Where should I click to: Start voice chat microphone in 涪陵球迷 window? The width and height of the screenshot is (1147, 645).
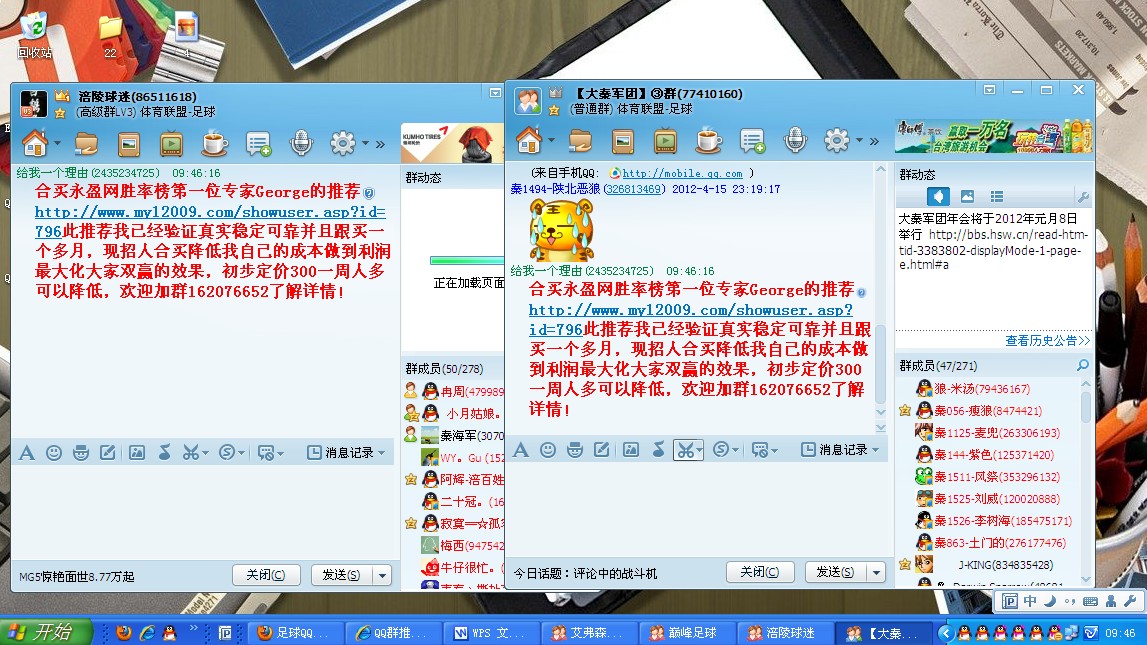pyautogui.click(x=301, y=143)
